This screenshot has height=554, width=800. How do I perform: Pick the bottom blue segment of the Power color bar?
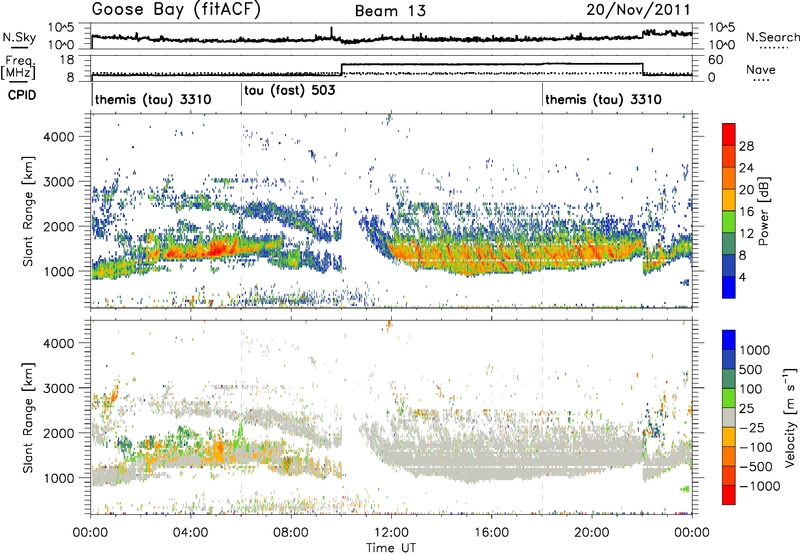pos(729,287)
